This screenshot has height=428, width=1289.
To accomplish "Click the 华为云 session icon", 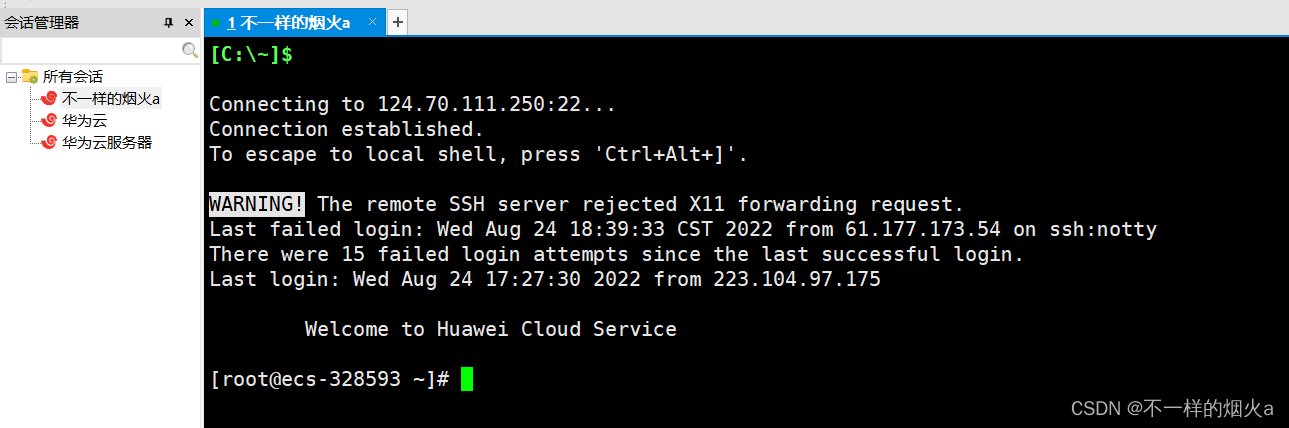I will tap(49, 121).
